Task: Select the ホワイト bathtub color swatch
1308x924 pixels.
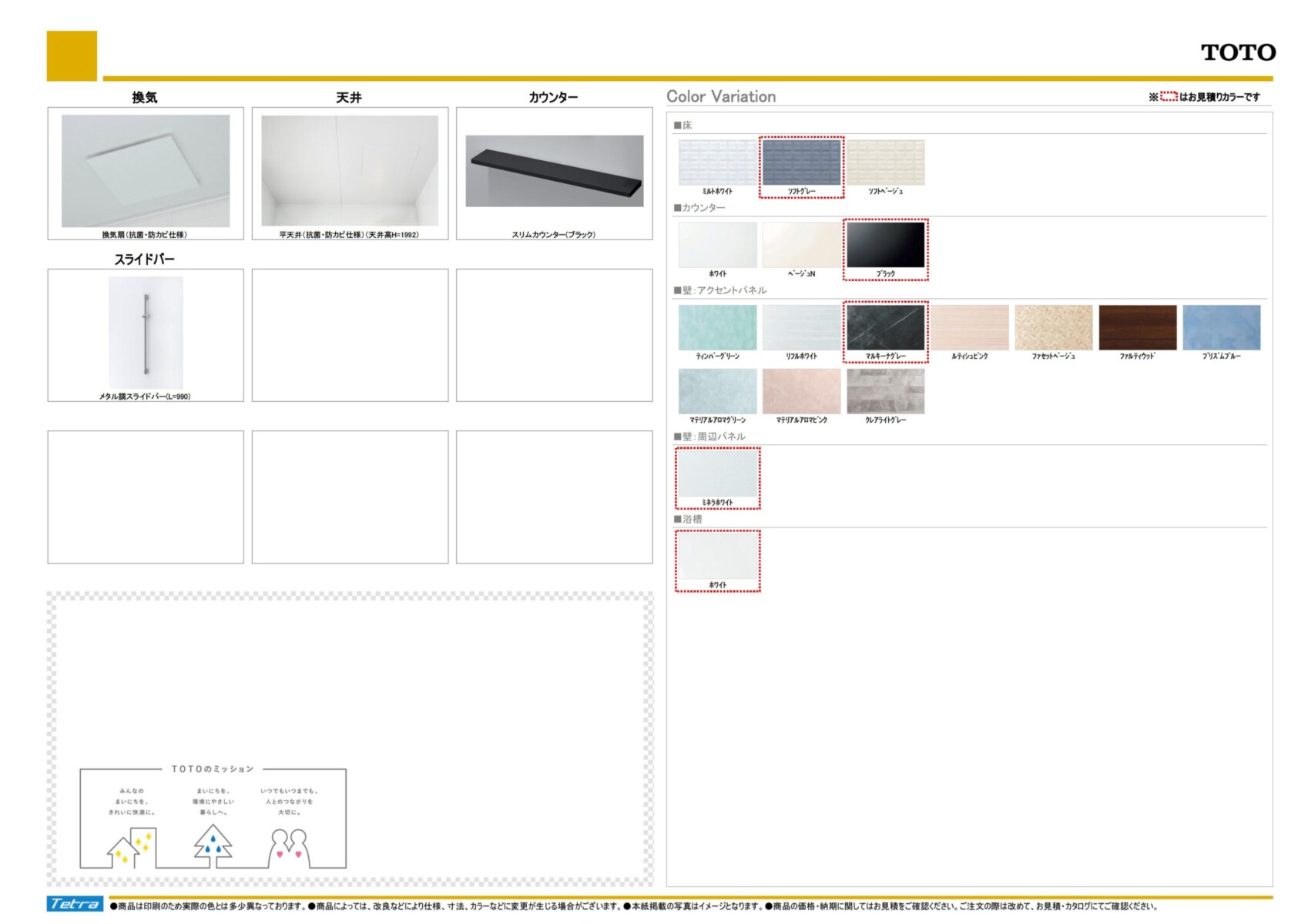Action: tap(717, 556)
